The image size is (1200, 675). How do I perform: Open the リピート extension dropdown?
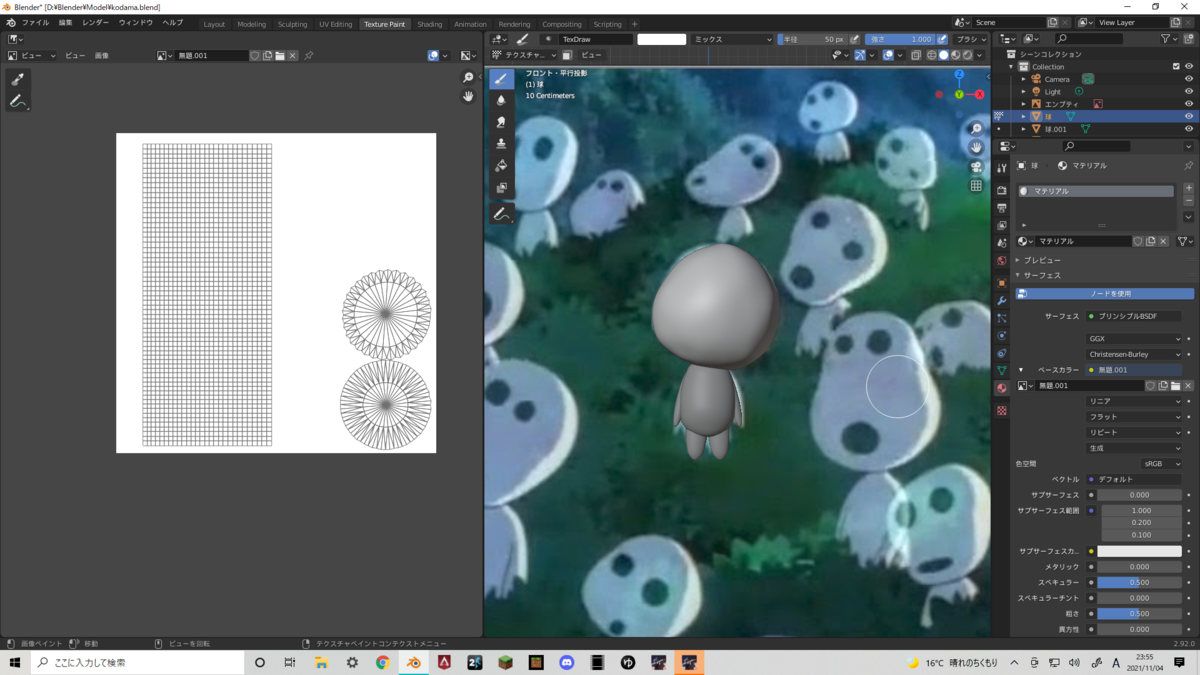(x=1134, y=432)
